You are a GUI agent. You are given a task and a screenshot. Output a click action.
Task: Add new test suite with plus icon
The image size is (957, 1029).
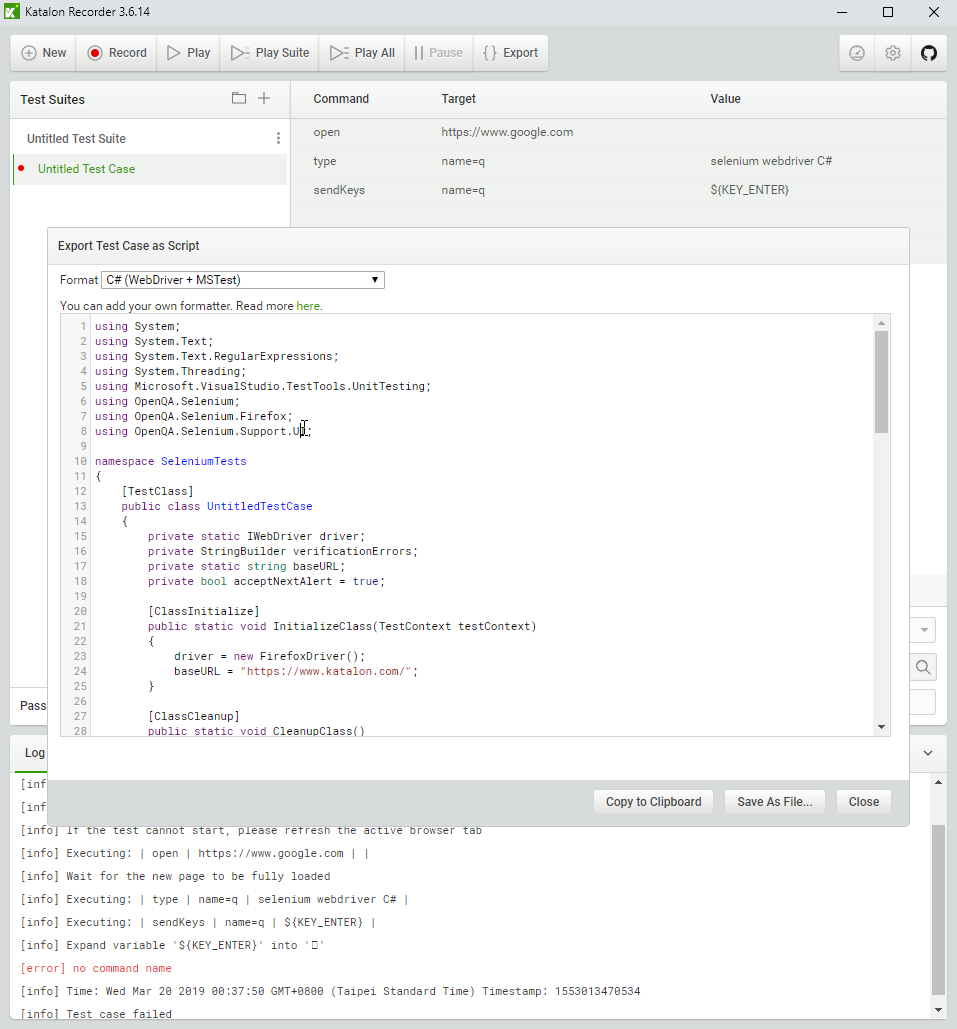(x=264, y=98)
